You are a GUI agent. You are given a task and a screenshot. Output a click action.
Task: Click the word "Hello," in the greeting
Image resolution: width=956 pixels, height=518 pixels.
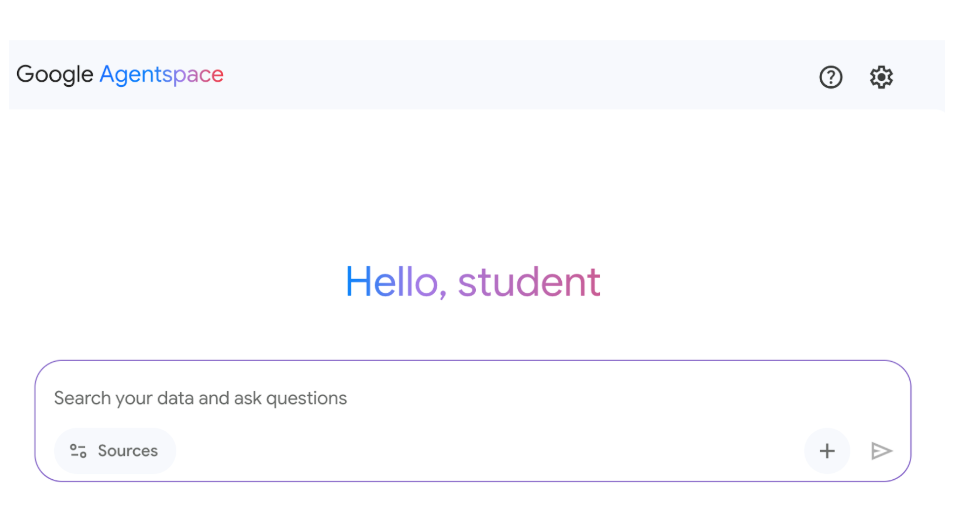click(396, 282)
